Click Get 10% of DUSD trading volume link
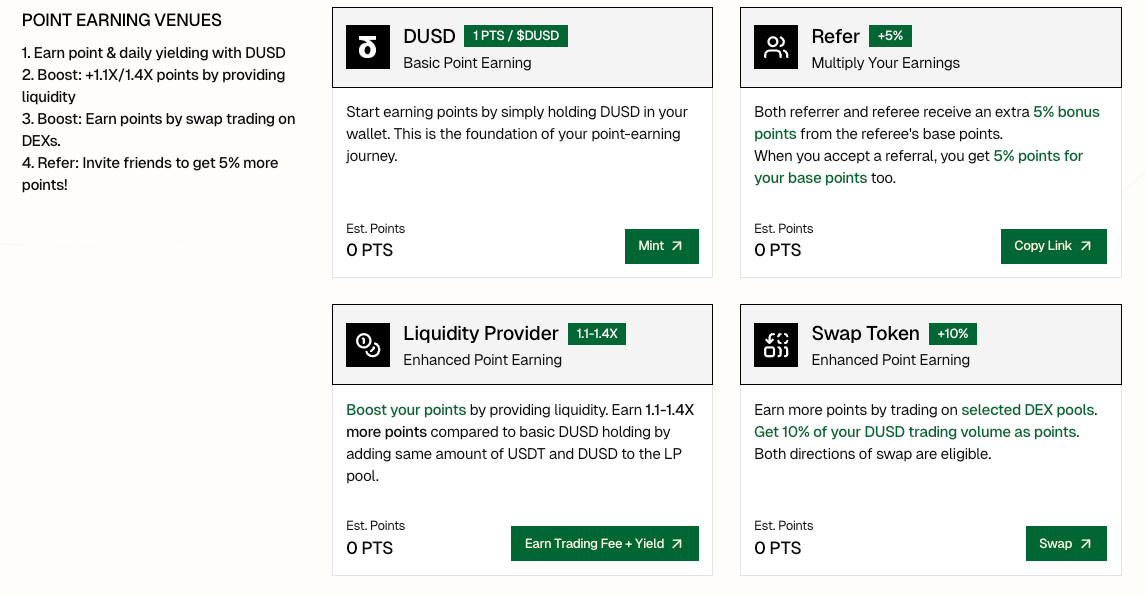 (x=915, y=432)
